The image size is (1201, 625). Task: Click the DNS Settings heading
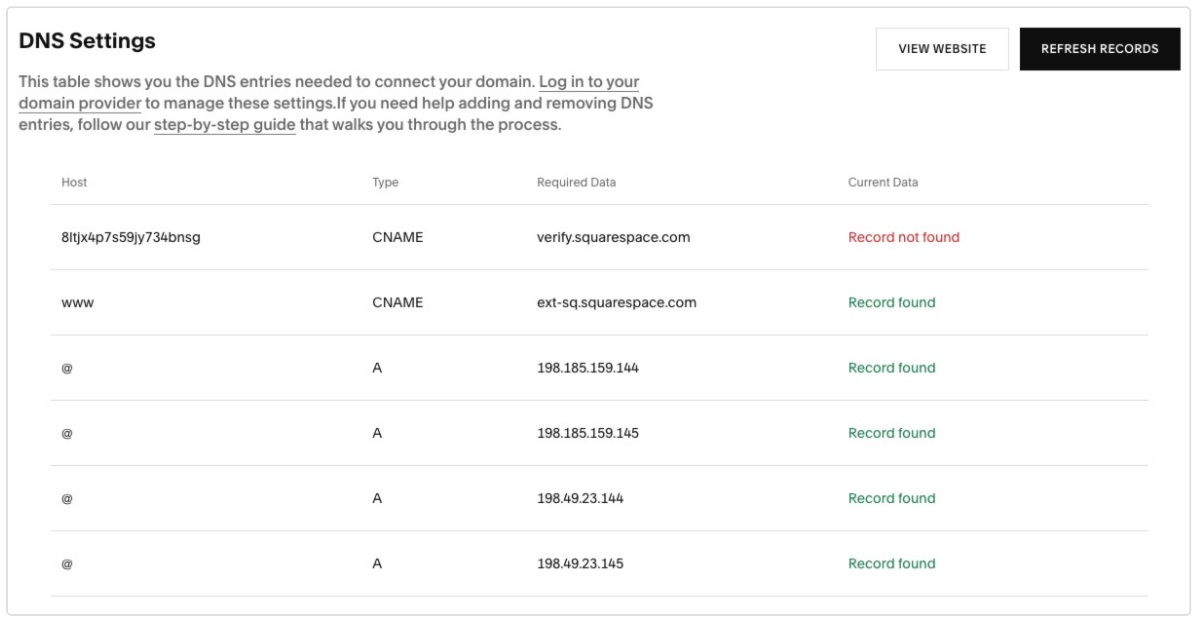[x=87, y=42]
